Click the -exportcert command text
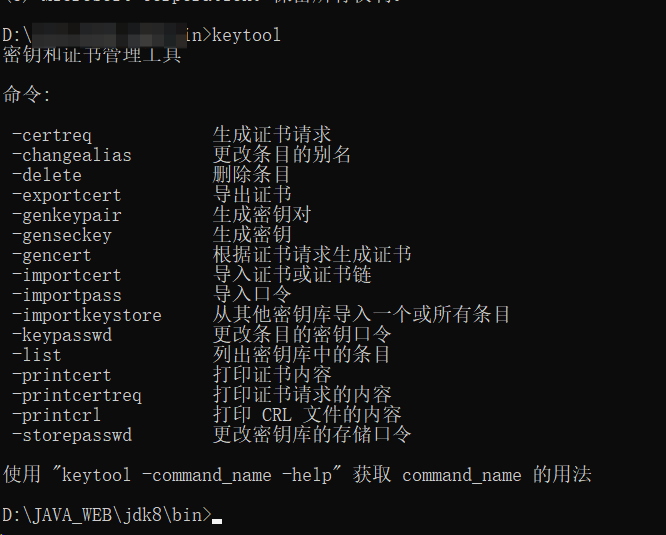Screen dimensions: 666x535 point(67,195)
